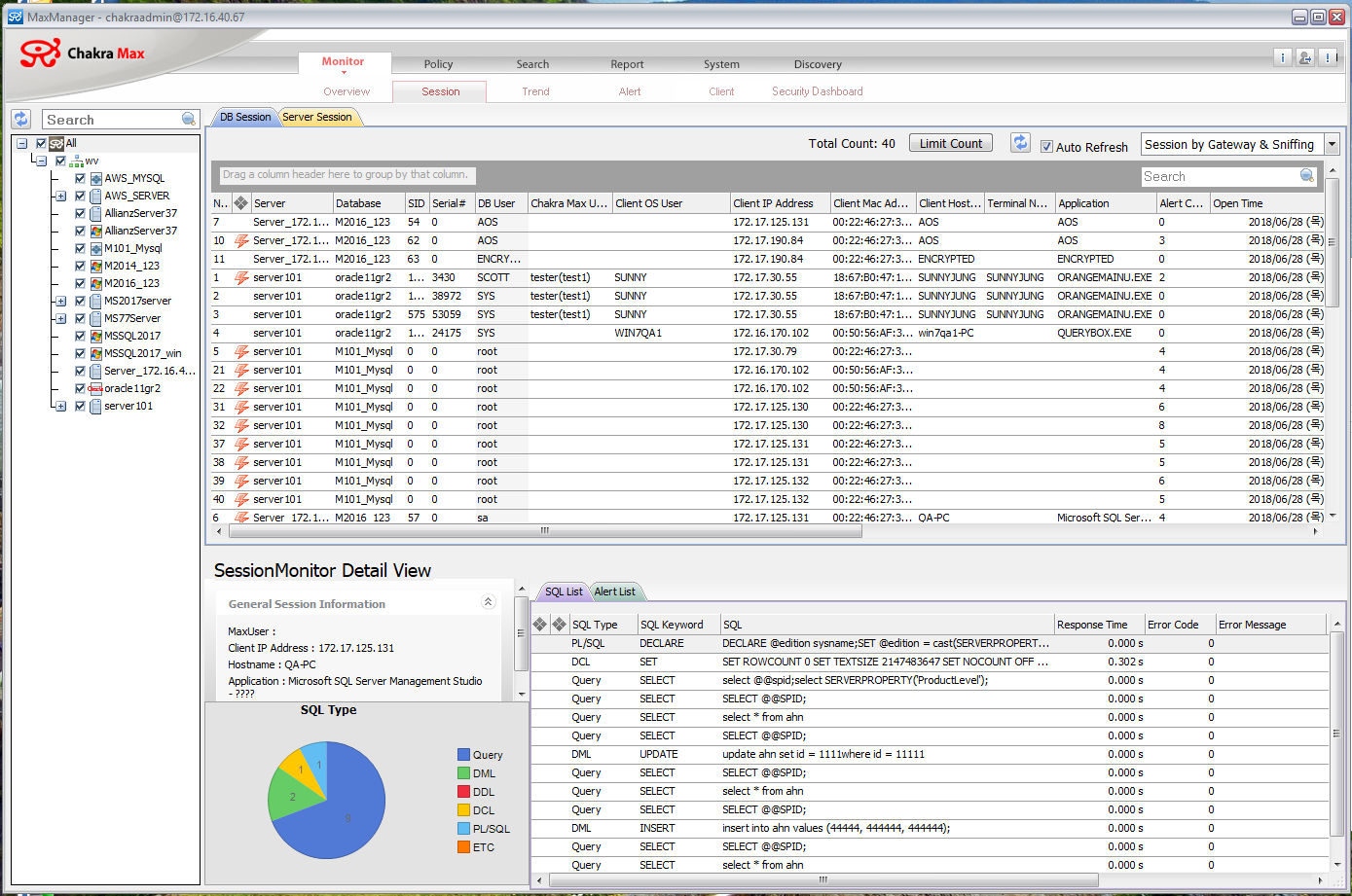1352x896 pixels.
Task: Collapse the All tree node
Action: point(21,143)
